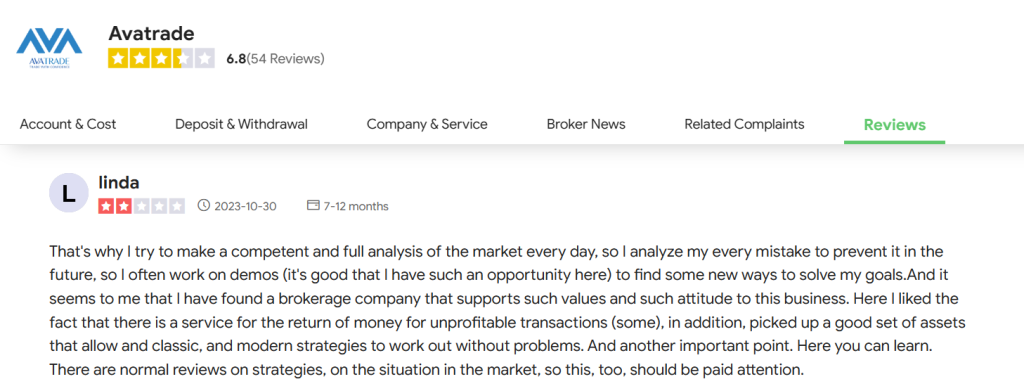Open the Account & Cost tab
Viewport: 1024px width, 391px height.
pos(68,124)
